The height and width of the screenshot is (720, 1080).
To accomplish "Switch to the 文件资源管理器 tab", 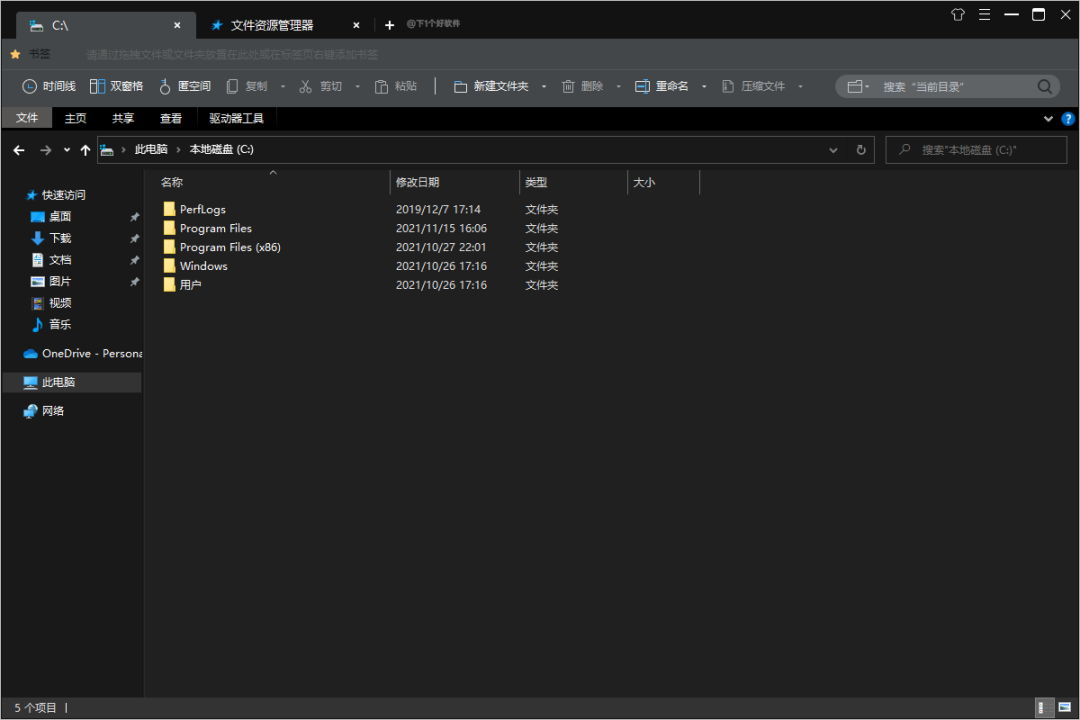I will pos(271,25).
